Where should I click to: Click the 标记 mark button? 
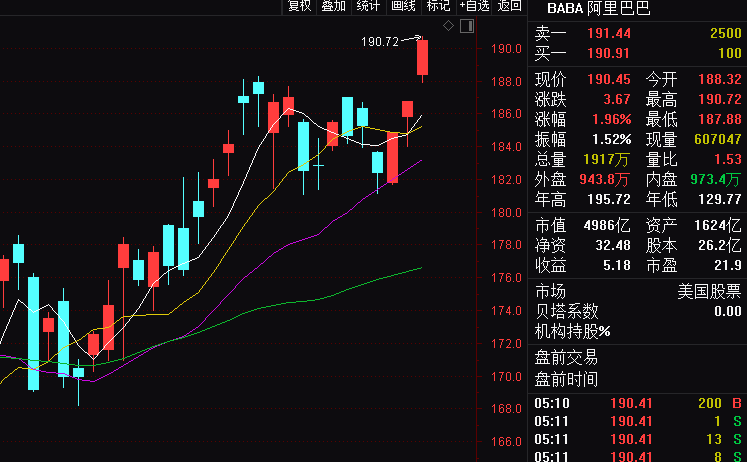coord(438,6)
